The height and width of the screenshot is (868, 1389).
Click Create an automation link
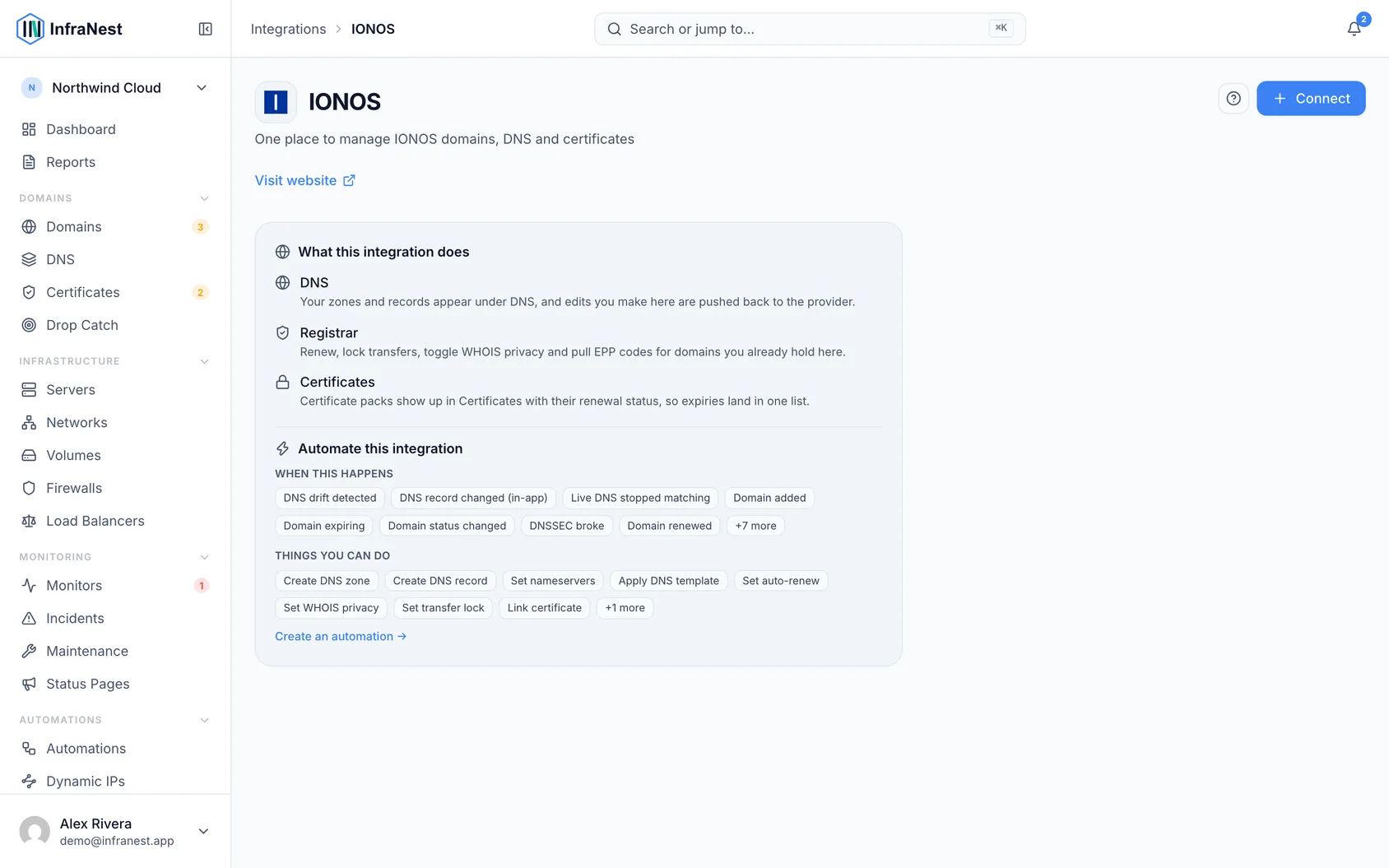click(x=341, y=636)
